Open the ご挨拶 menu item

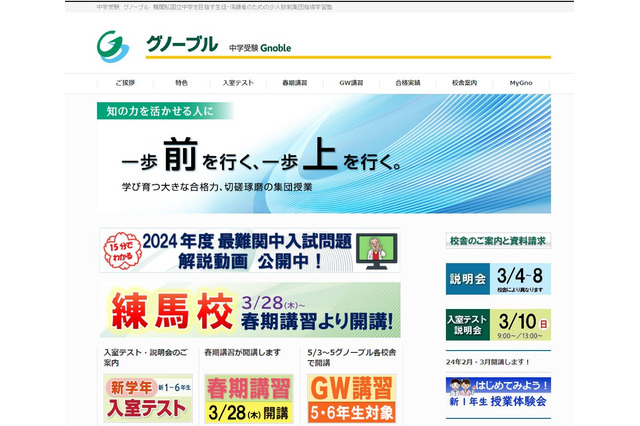[x=125, y=83]
